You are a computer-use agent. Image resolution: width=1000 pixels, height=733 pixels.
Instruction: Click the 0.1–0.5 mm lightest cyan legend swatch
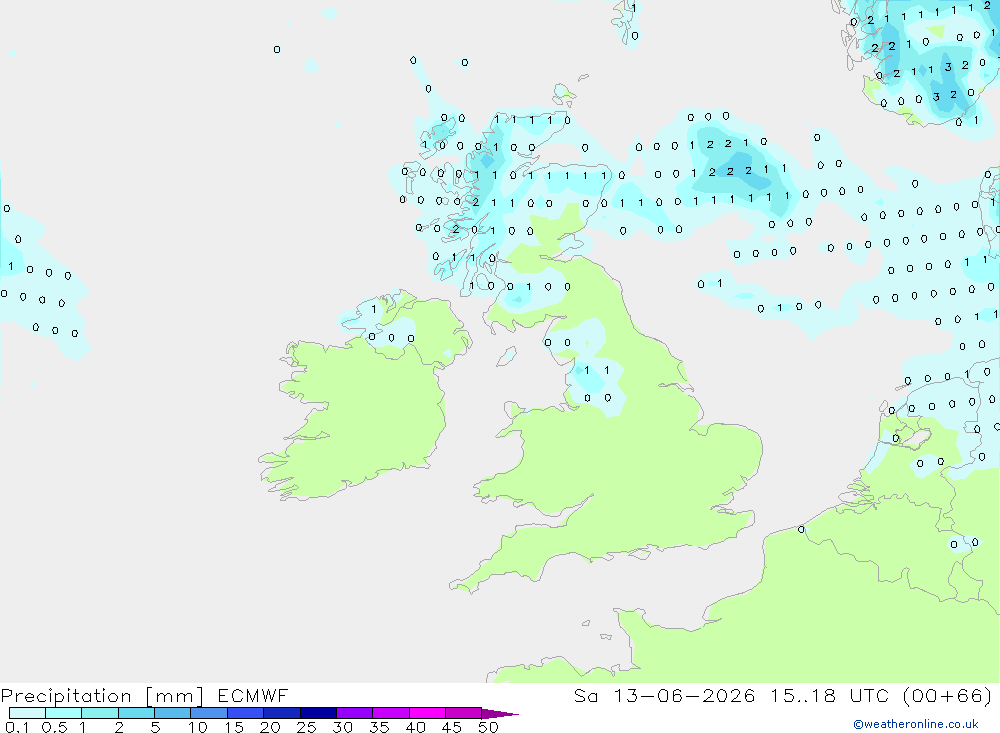(x=27, y=713)
